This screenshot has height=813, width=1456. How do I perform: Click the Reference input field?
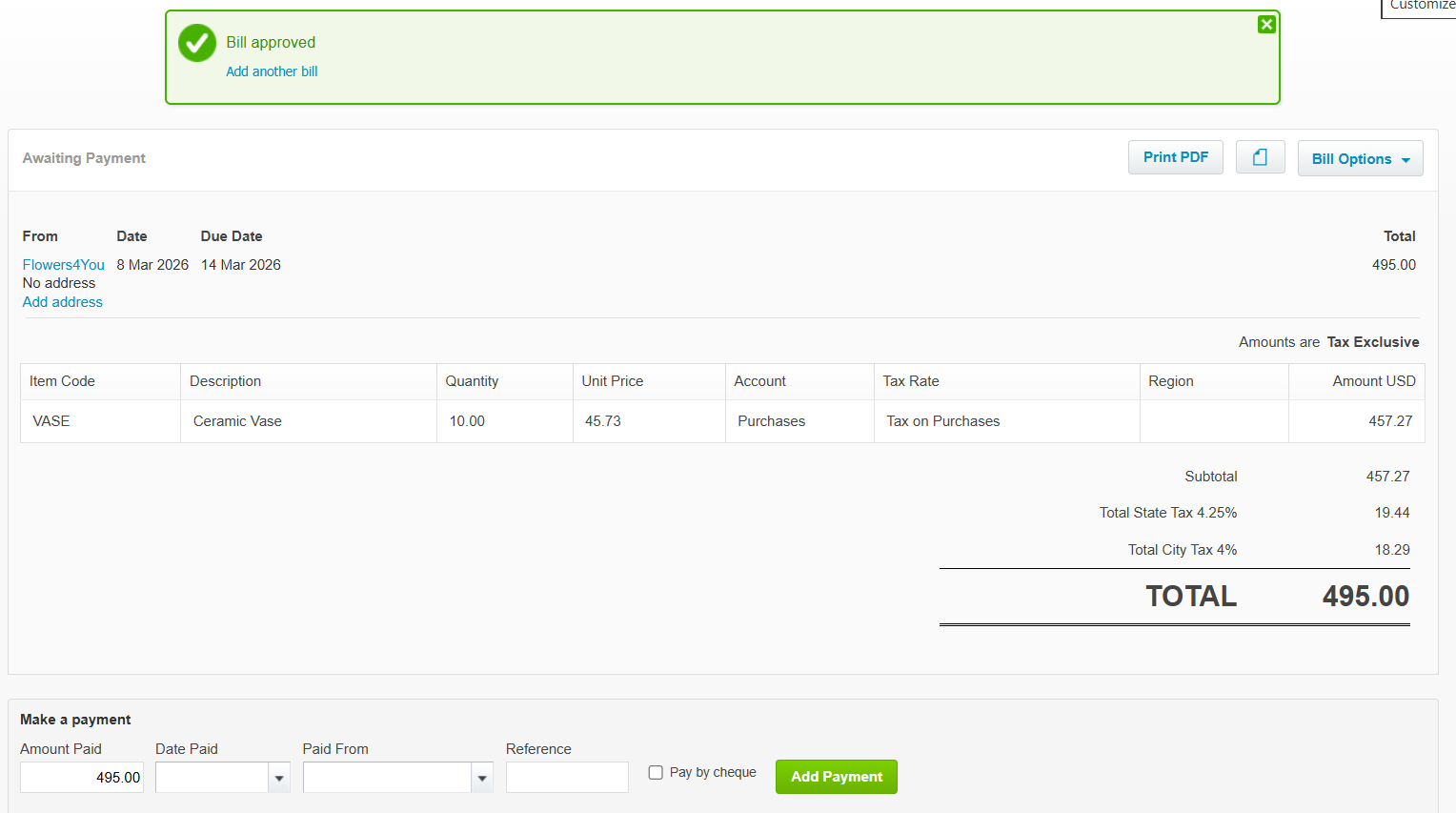pyautogui.click(x=567, y=778)
